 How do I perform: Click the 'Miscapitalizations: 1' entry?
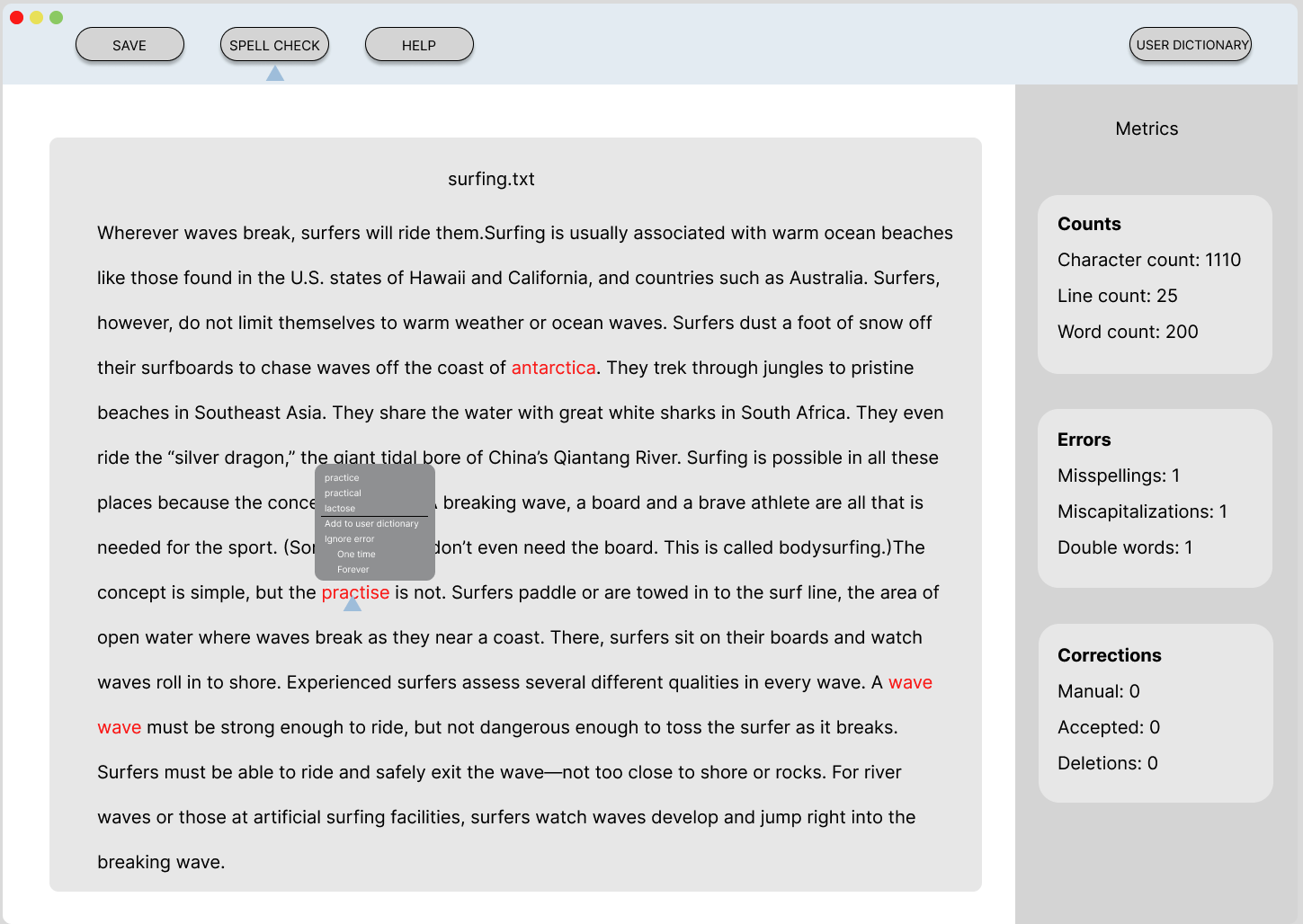click(1142, 511)
